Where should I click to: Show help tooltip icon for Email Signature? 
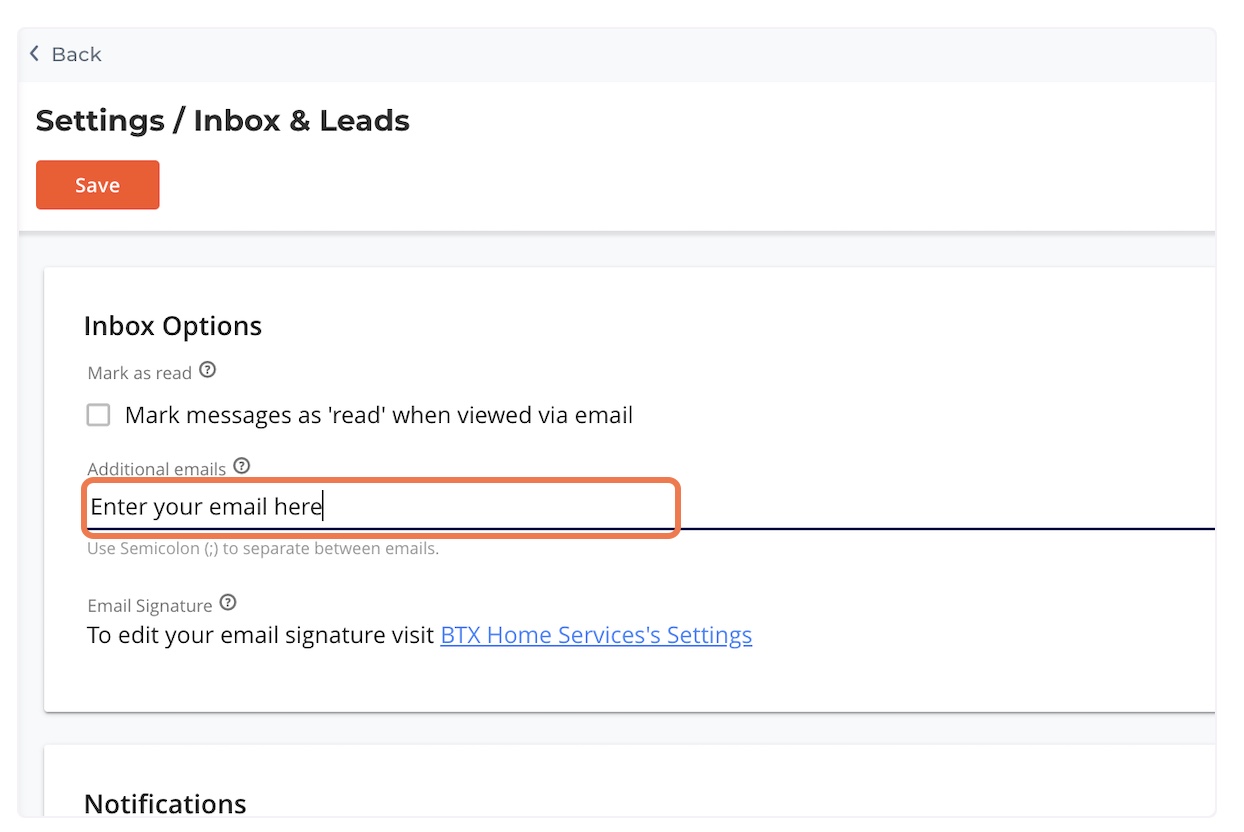click(228, 603)
